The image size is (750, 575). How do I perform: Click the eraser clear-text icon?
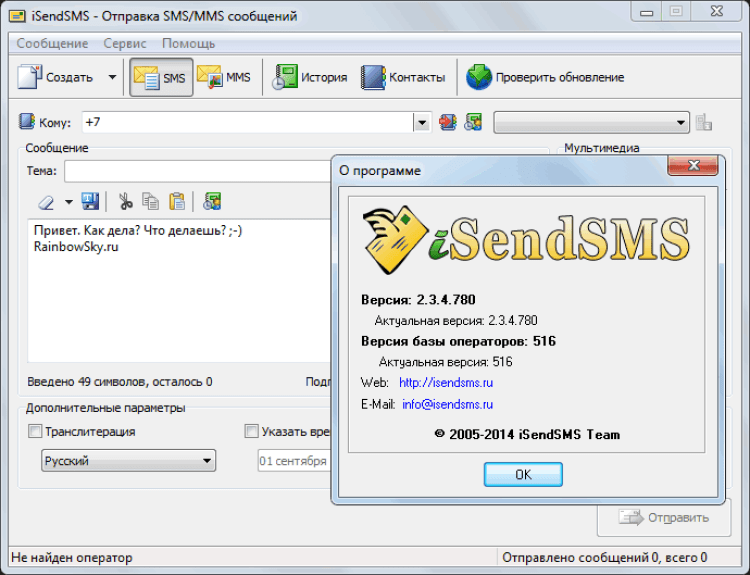[46, 202]
